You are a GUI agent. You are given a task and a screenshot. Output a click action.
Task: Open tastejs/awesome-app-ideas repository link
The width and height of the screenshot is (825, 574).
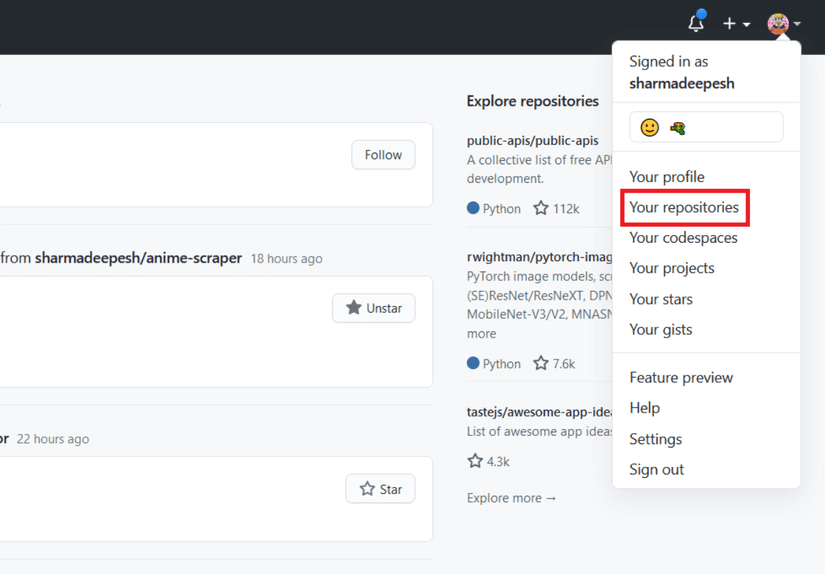tap(539, 411)
